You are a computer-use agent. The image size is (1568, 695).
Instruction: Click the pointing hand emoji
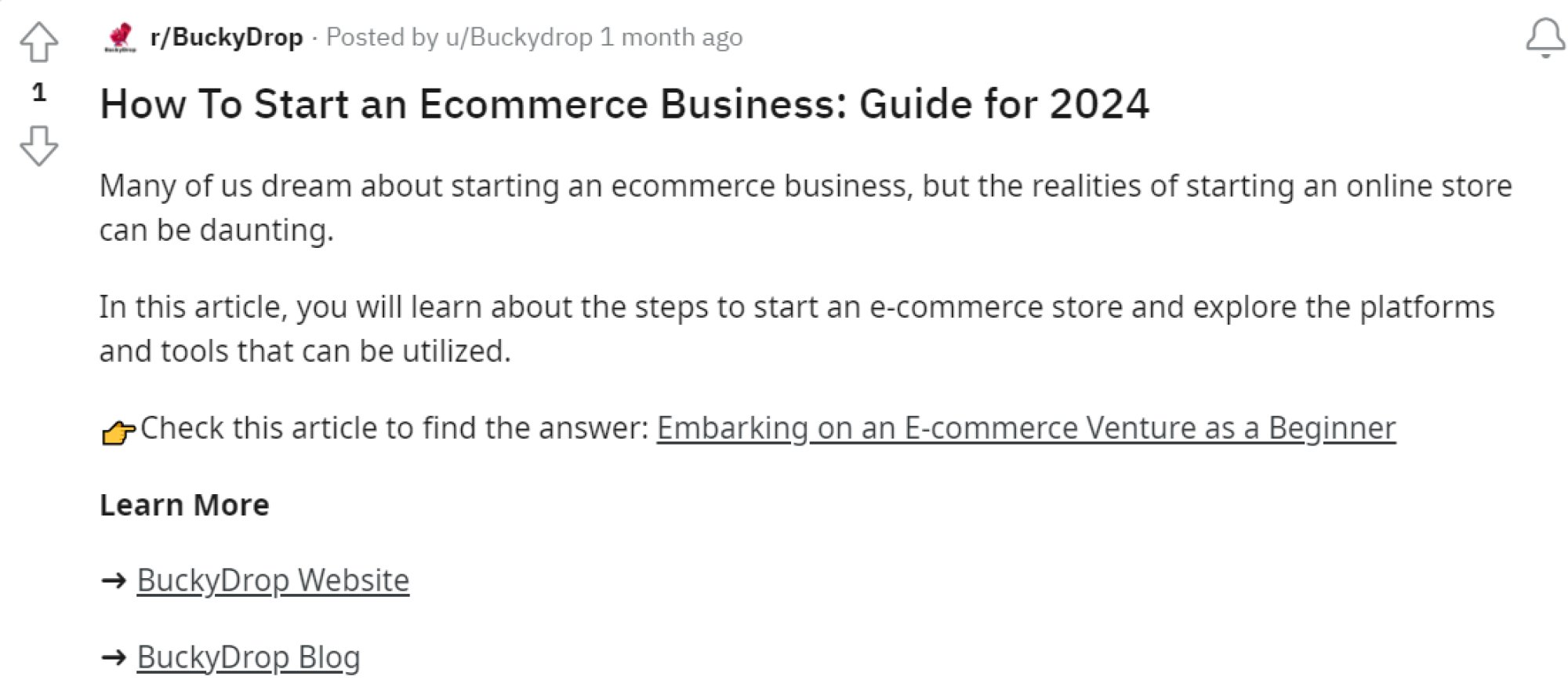click(x=118, y=431)
